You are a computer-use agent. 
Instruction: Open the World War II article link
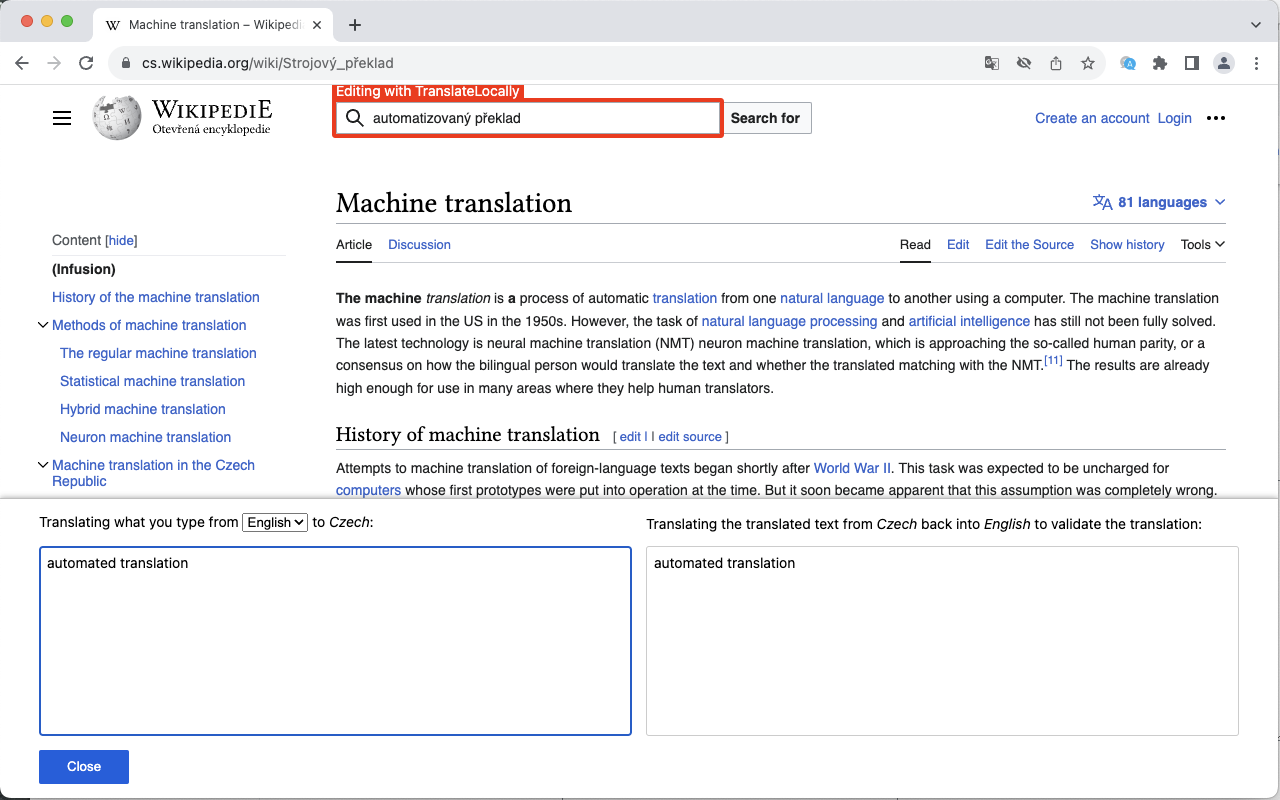pyautogui.click(x=852, y=467)
